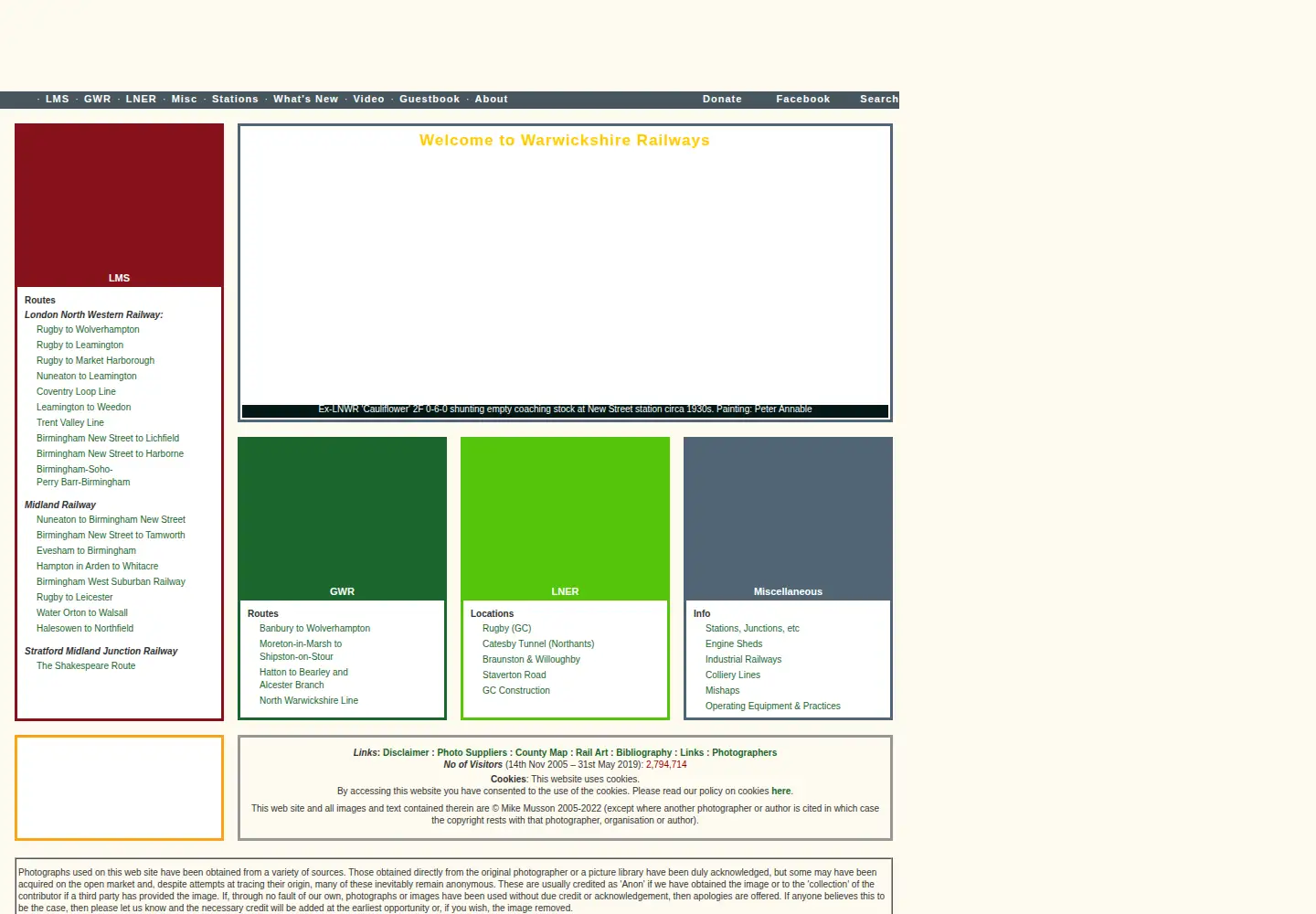This screenshot has width=1316, height=914.
Task: Open the Facebook link in the top bar
Action: click(803, 100)
